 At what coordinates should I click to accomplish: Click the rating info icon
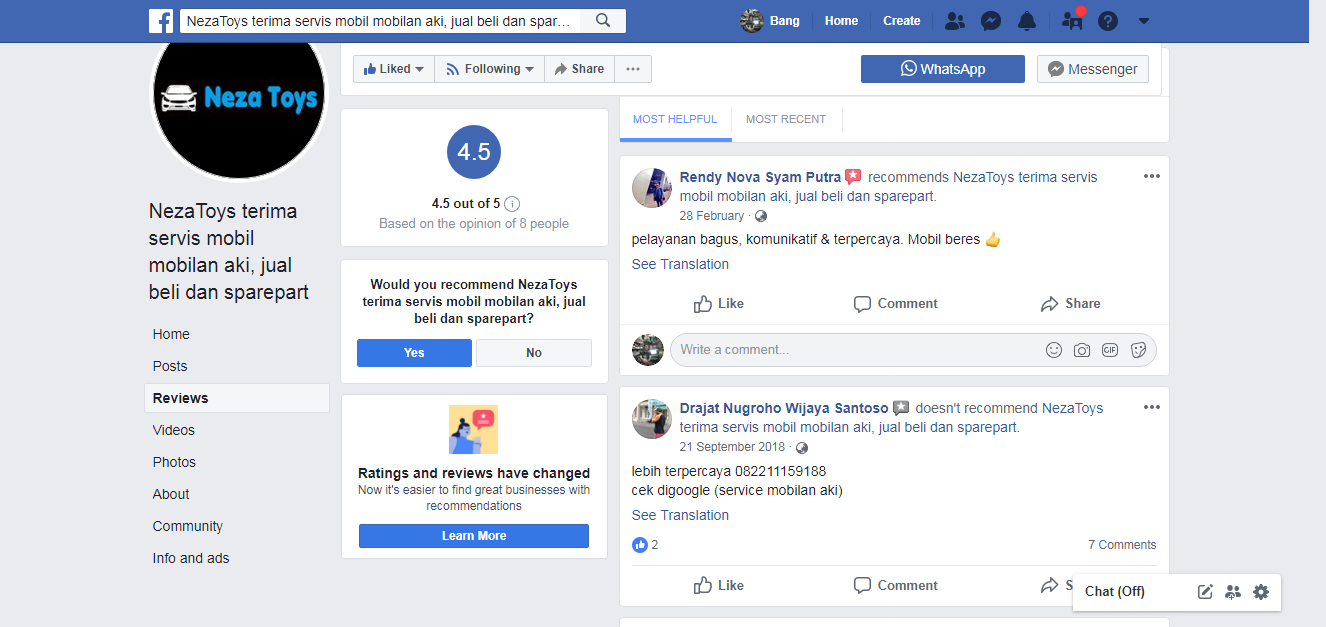coord(512,204)
